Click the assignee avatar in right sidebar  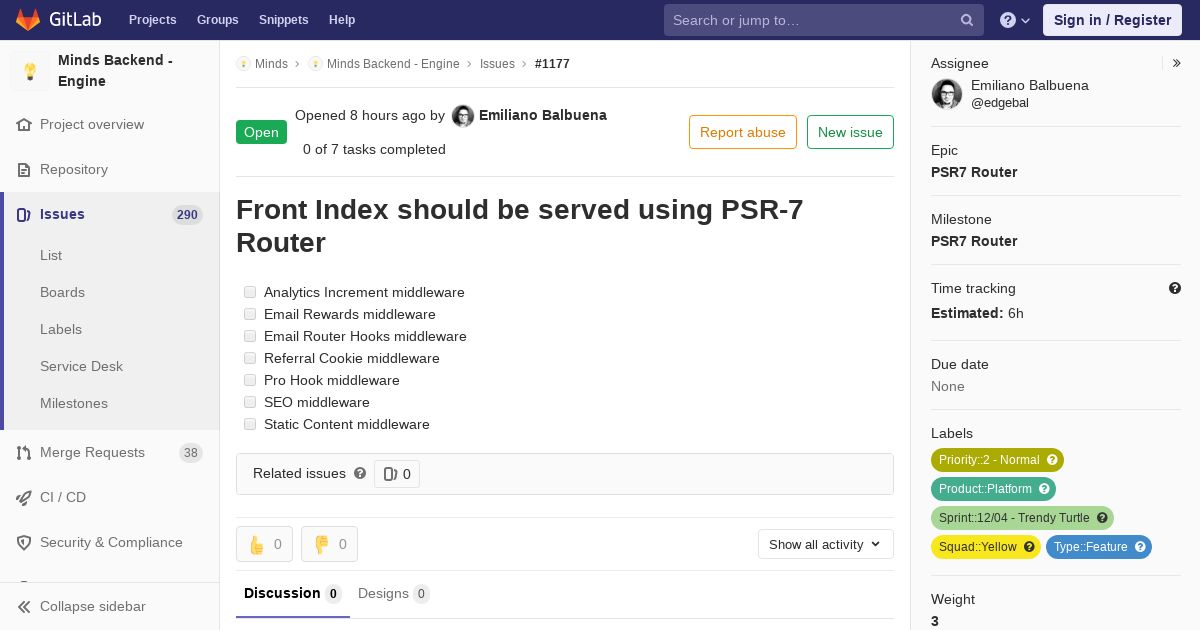947,94
